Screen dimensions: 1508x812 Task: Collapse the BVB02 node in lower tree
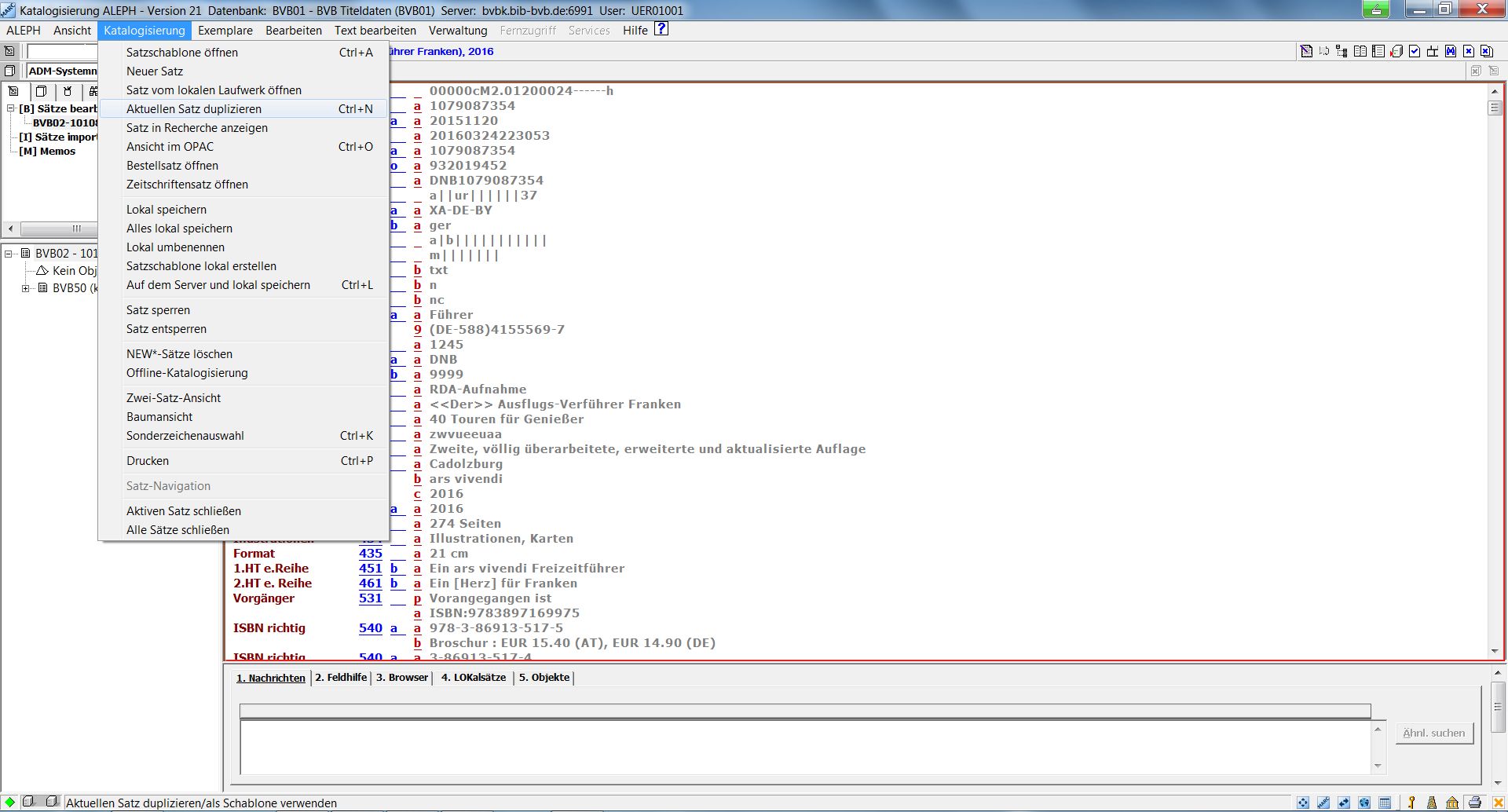9,254
